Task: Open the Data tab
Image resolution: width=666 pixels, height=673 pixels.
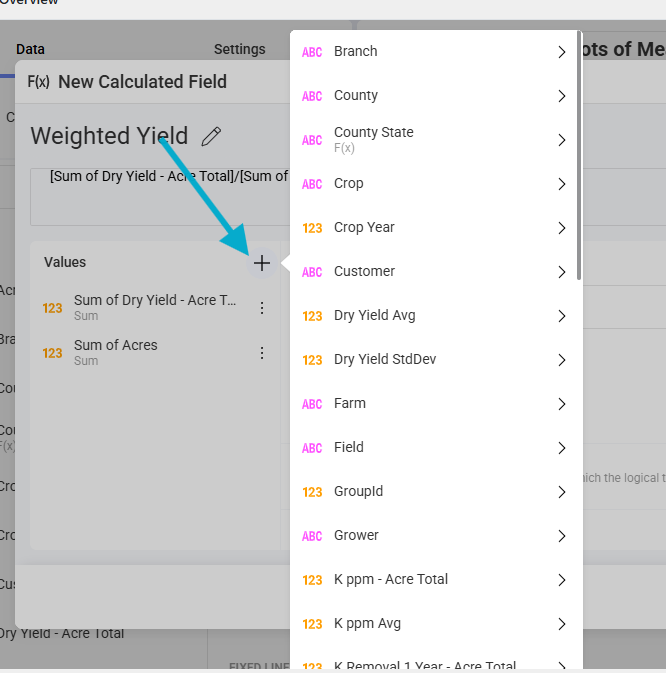Action: 30,49
